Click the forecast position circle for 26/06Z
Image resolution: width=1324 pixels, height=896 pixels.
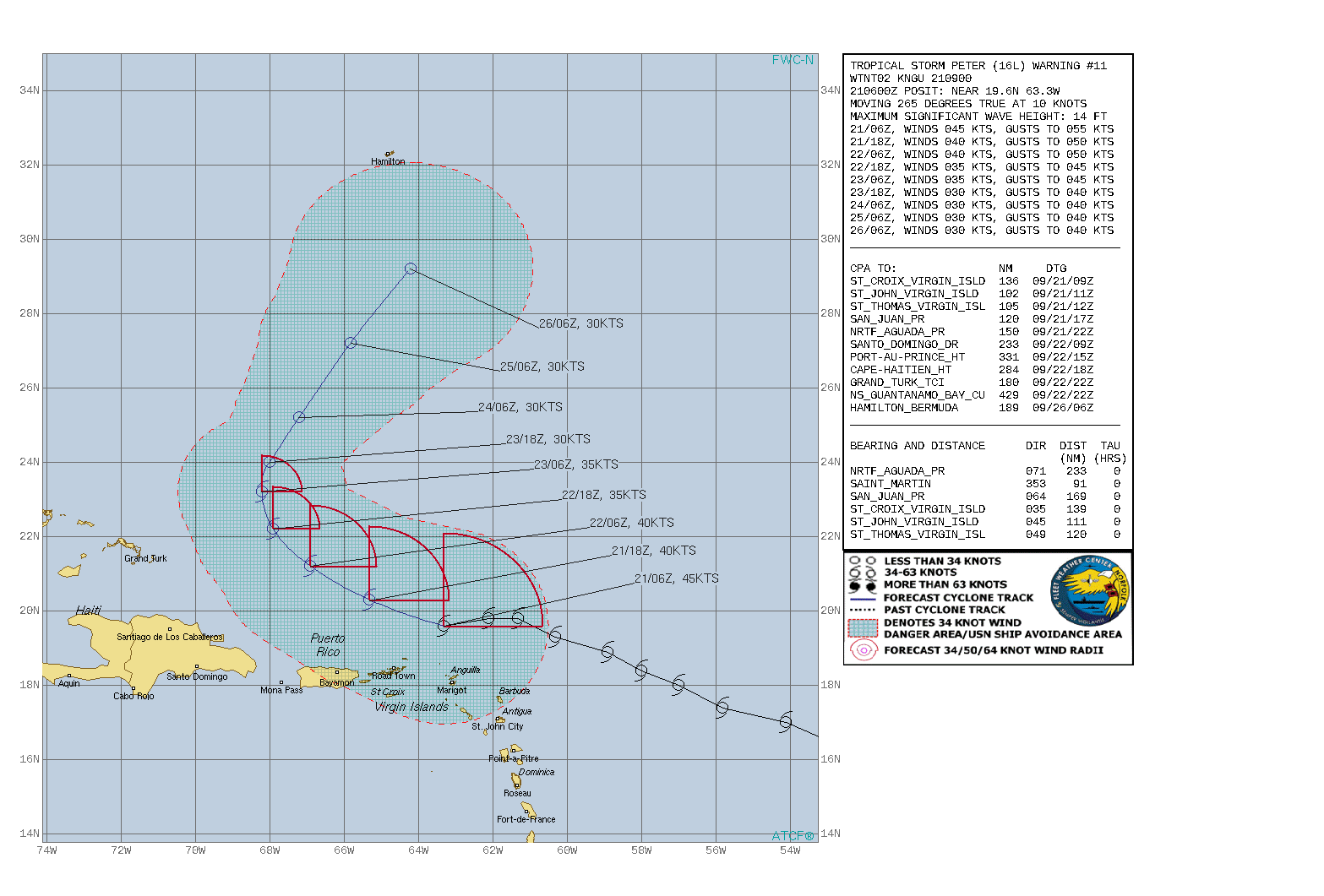click(x=411, y=269)
